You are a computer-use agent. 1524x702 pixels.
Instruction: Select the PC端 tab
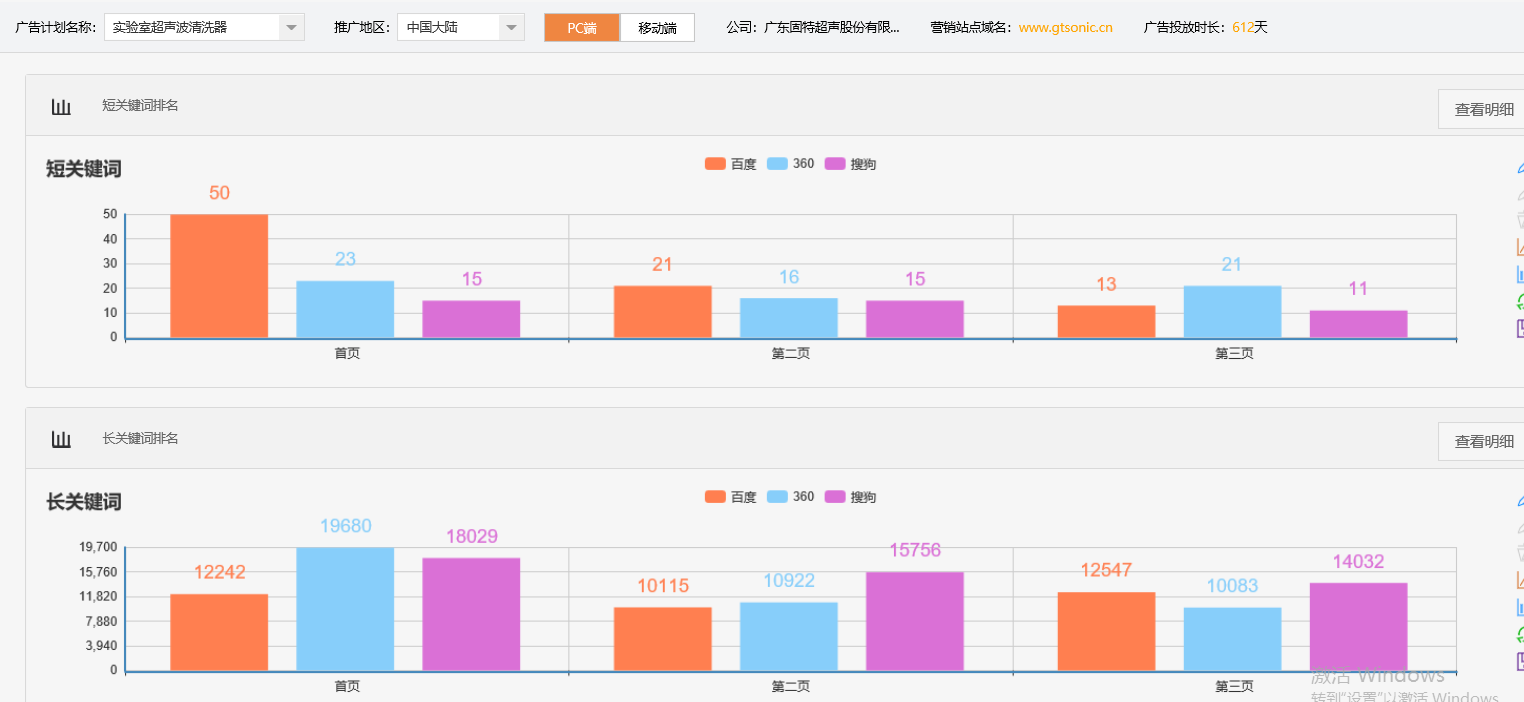coord(581,27)
